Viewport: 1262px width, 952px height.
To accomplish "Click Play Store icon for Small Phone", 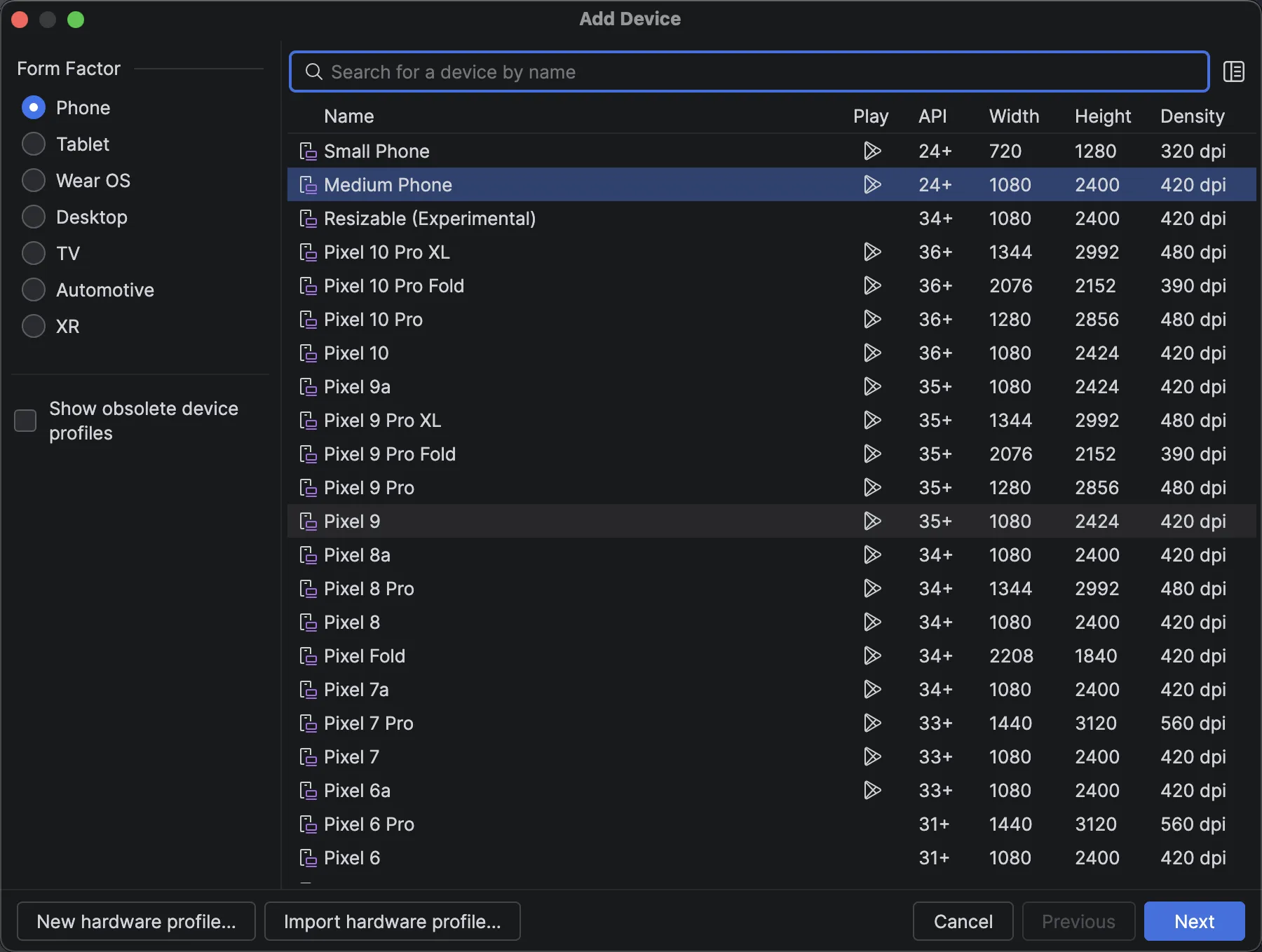I will pos(872,151).
